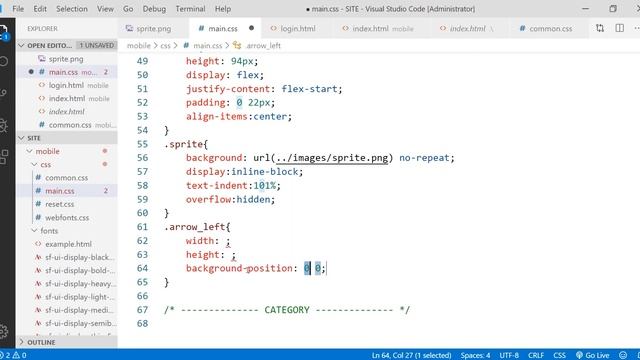Select login.html in Open Editors list

click(66, 85)
